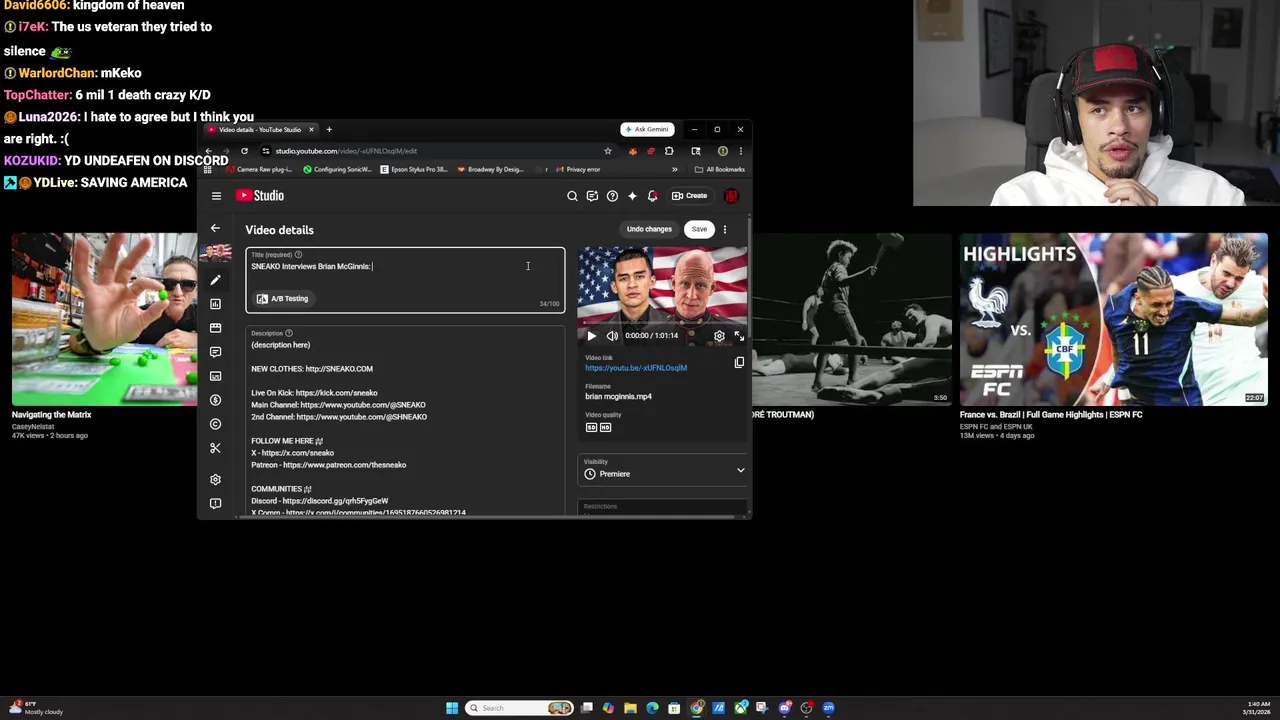Open the YouTube Studio hamburger menu

coord(216,196)
